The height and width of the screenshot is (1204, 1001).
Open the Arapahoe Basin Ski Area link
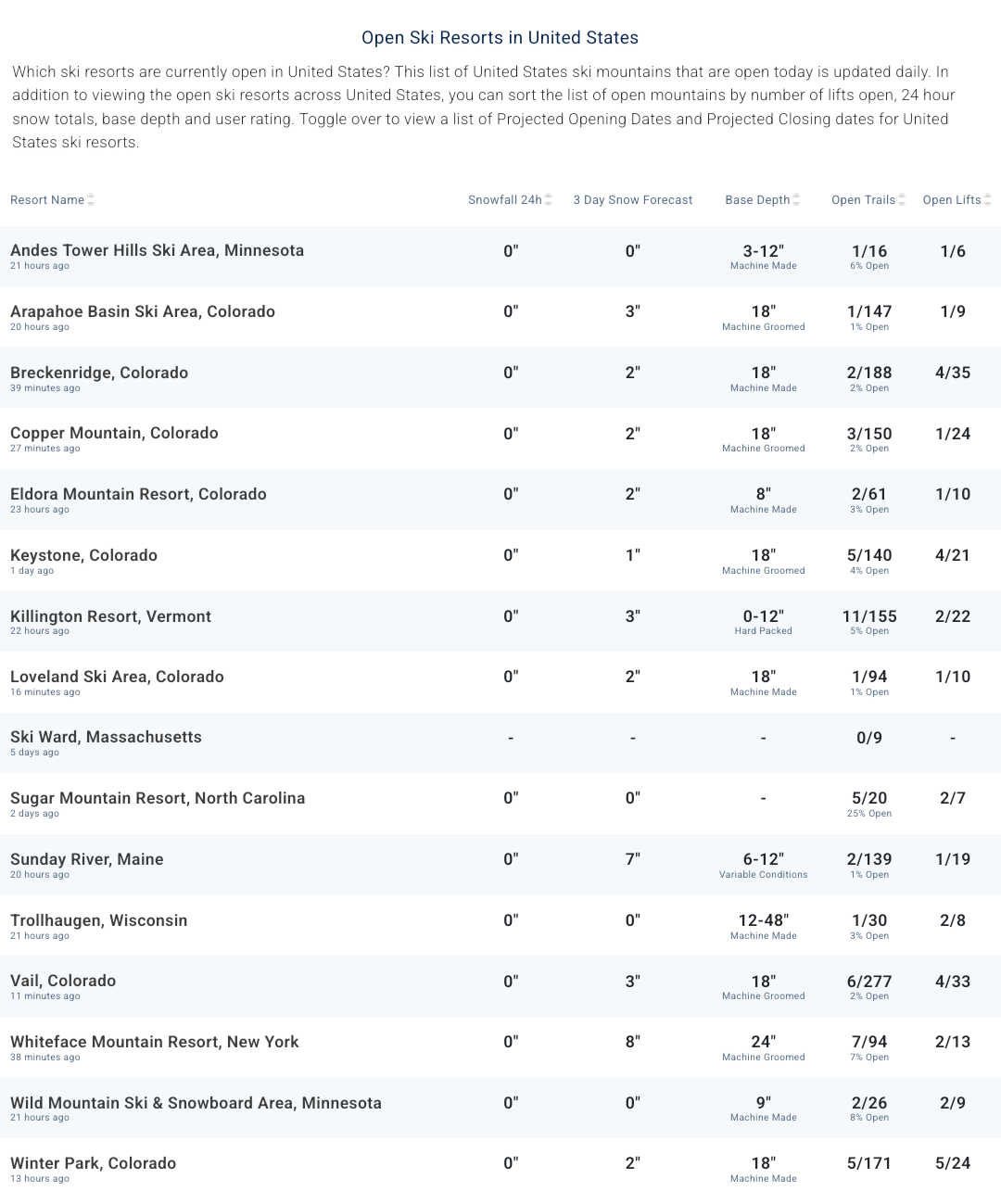143,311
